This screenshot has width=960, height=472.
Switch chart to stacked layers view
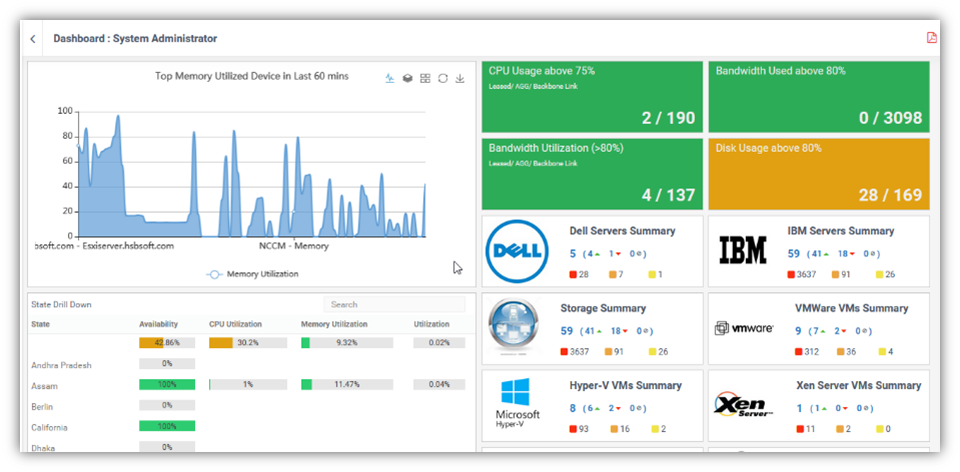[x=407, y=78]
